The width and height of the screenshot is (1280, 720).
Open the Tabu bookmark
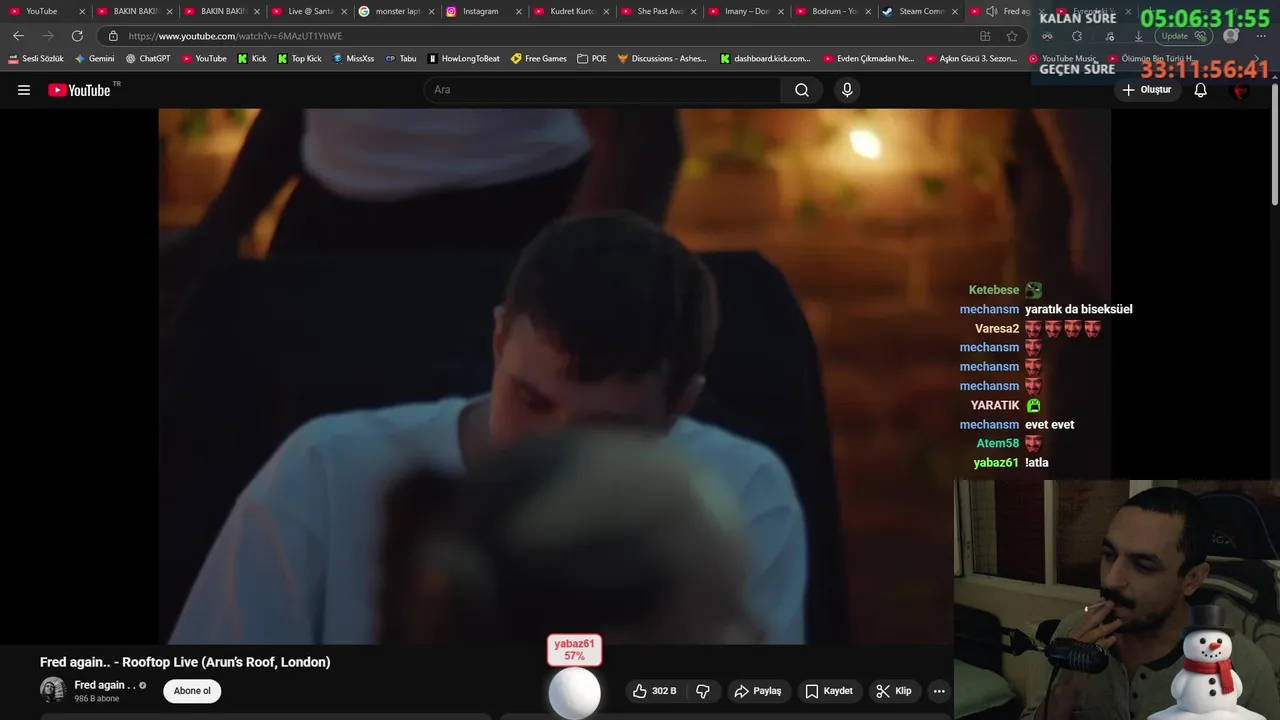[400, 59]
